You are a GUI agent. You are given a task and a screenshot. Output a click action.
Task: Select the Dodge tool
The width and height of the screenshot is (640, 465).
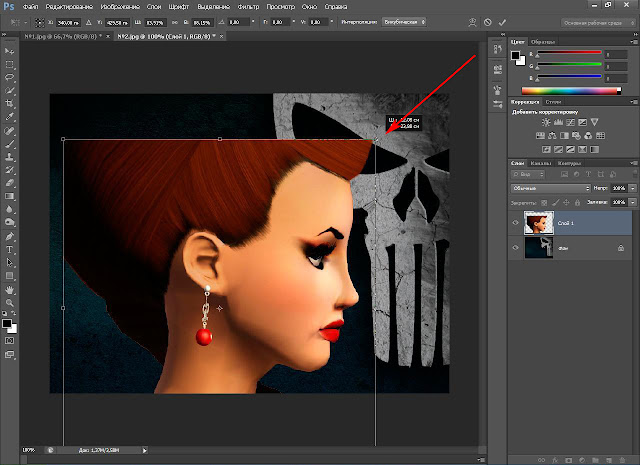pos(9,222)
